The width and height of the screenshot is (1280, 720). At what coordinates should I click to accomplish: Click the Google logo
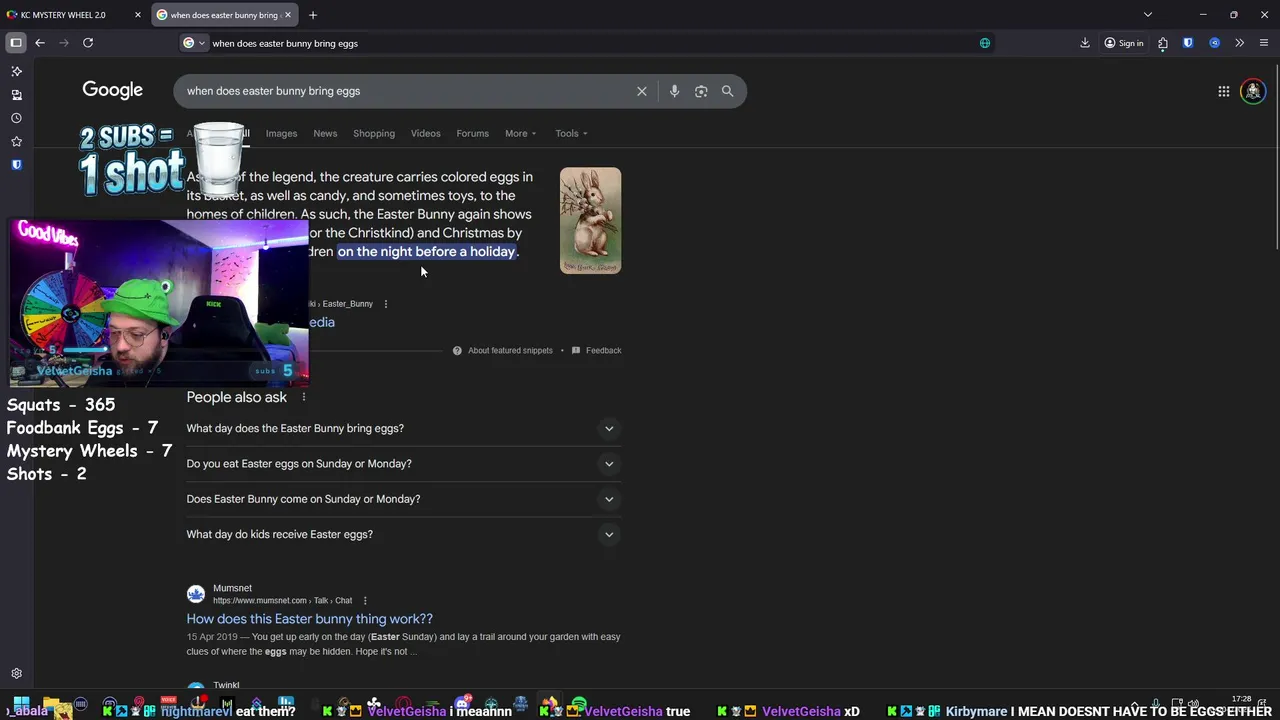113,90
